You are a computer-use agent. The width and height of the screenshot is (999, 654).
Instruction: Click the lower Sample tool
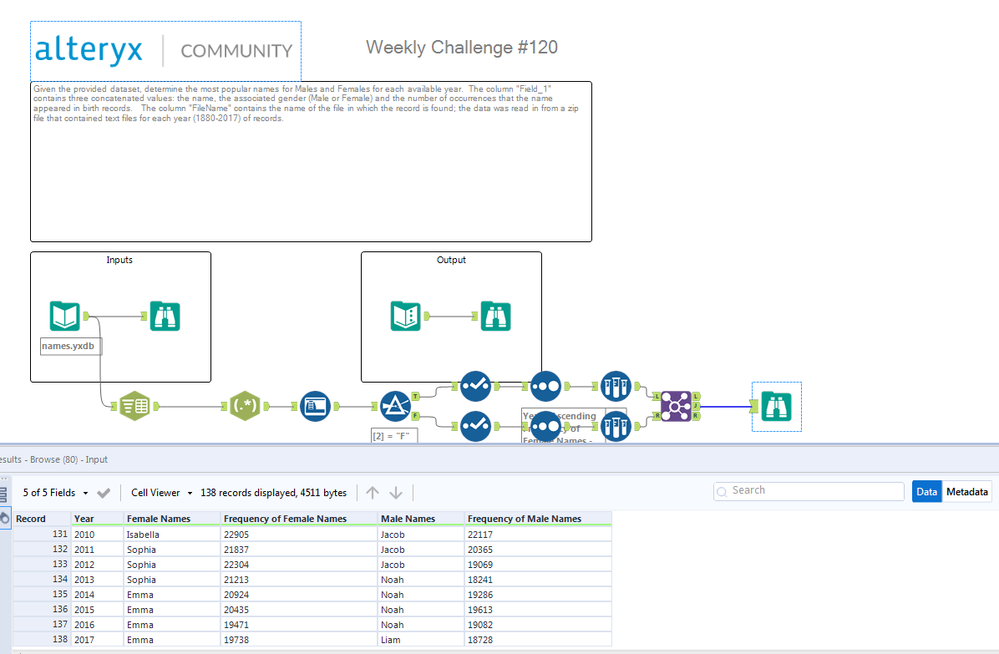615,426
